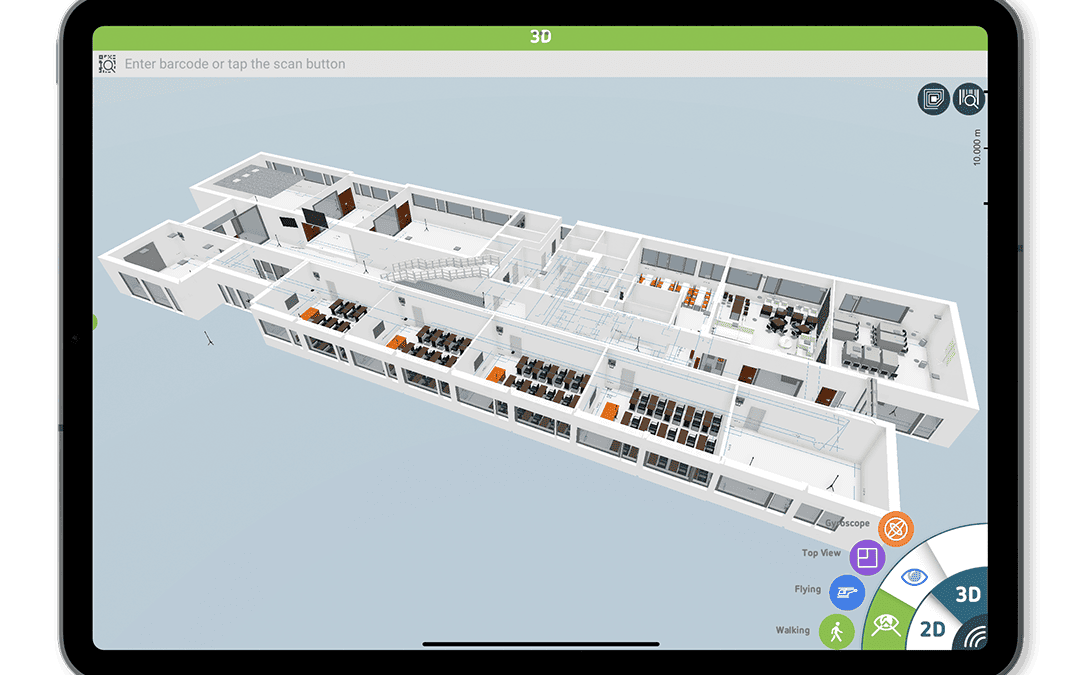Switch to 2D view in wheel menu
The width and height of the screenshot is (1080, 675).
pyautogui.click(x=933, y=629)
